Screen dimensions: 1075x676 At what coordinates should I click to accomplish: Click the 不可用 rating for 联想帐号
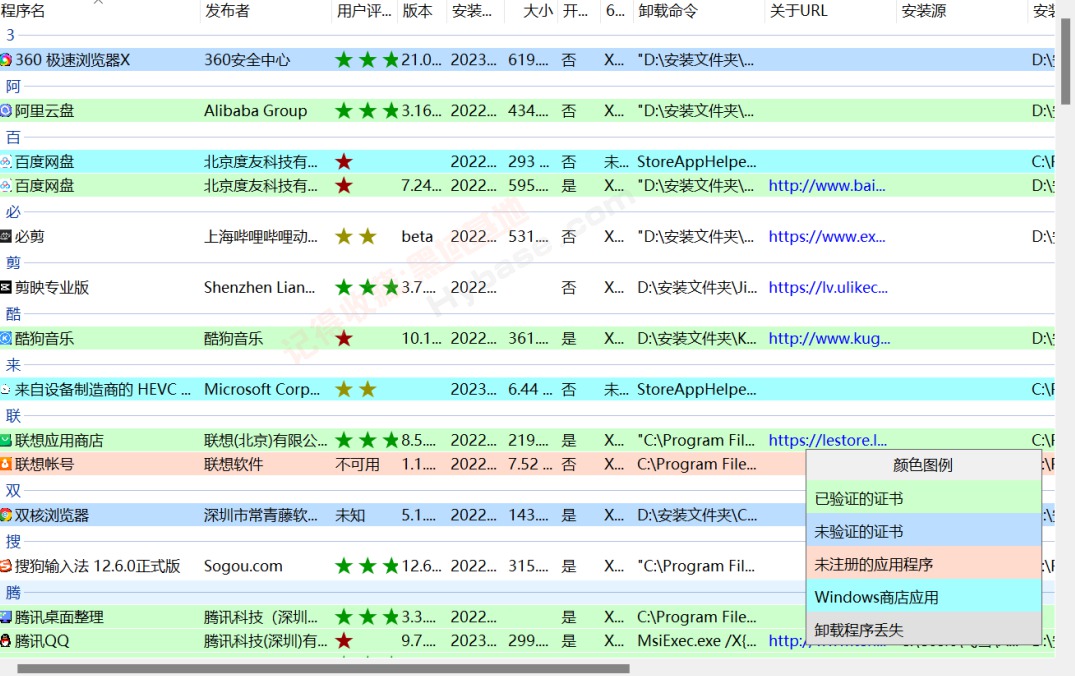(x=357, y=464)
